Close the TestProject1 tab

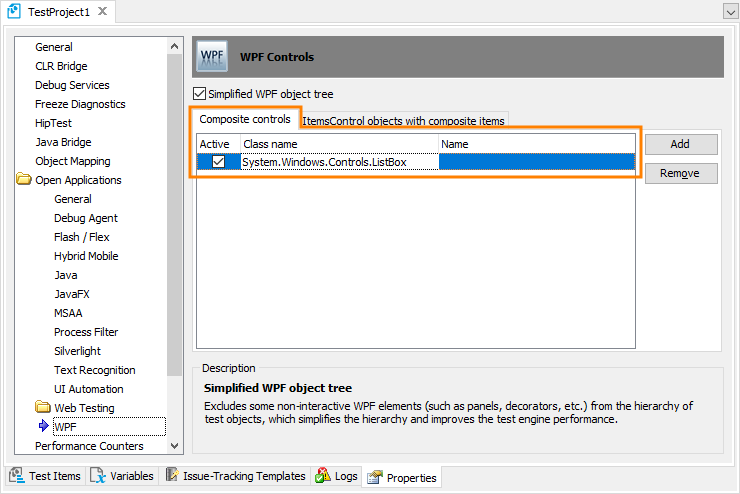click(102, 11)
